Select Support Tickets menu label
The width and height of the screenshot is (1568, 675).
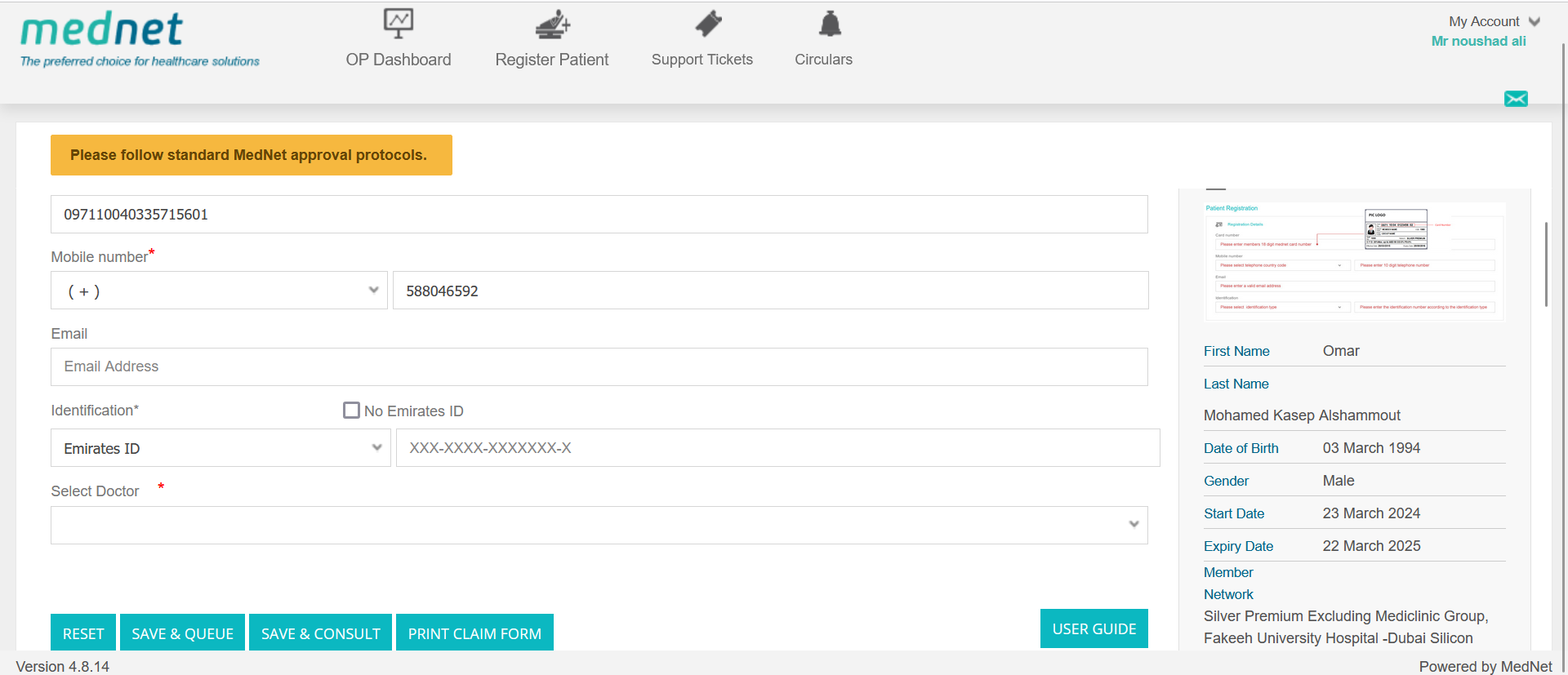[x=702, y=60]
